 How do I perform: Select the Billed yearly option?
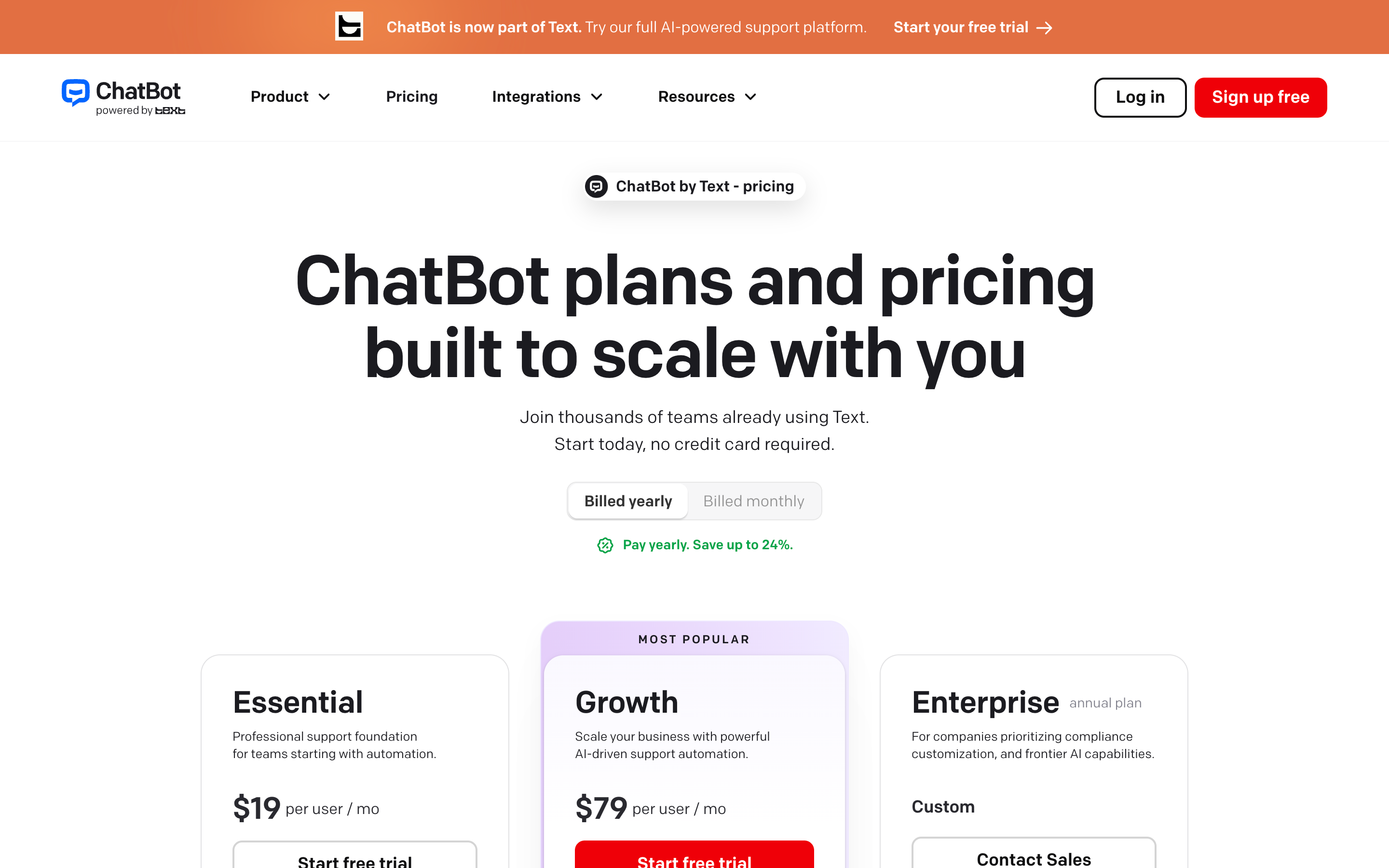(x=628, y=501)
